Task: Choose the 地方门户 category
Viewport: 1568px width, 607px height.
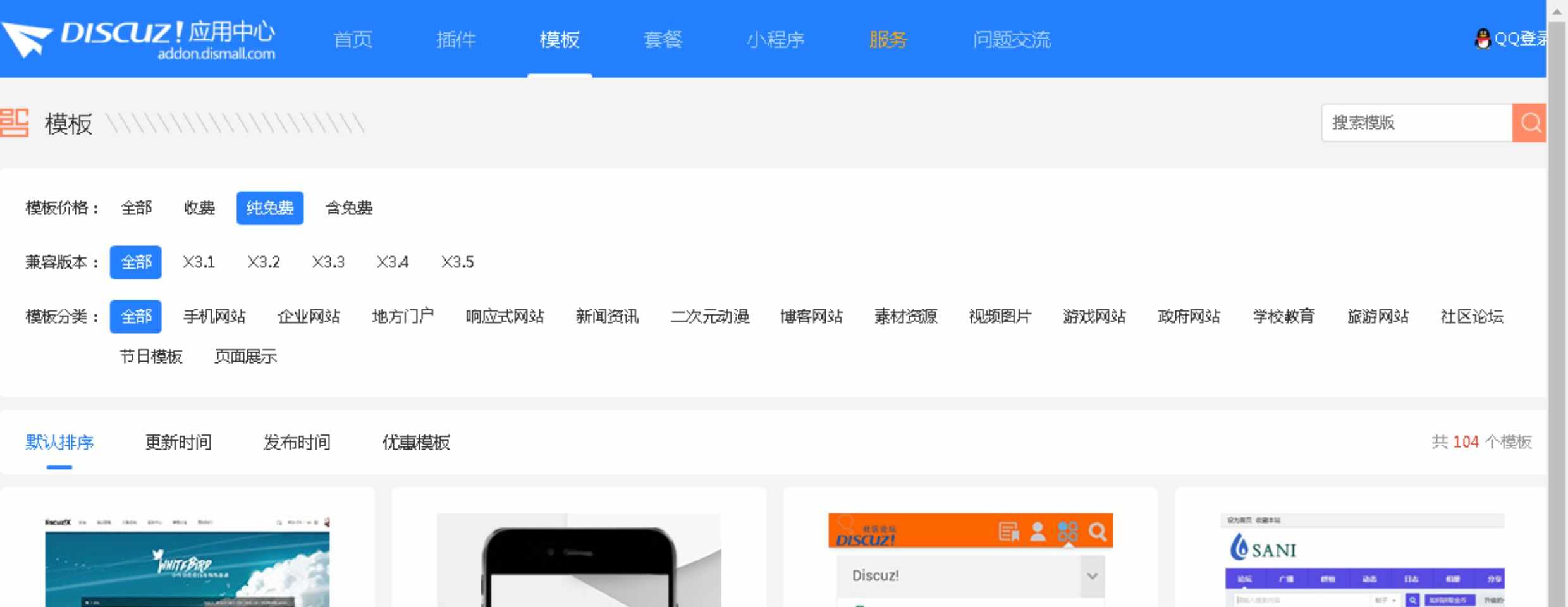Action: click(403, 317)
